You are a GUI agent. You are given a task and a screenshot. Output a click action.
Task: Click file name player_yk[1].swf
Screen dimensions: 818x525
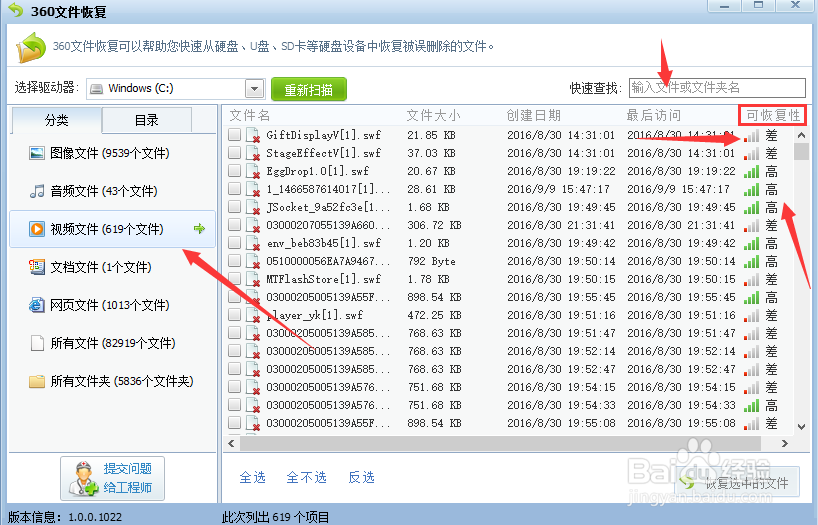(315, 315)
